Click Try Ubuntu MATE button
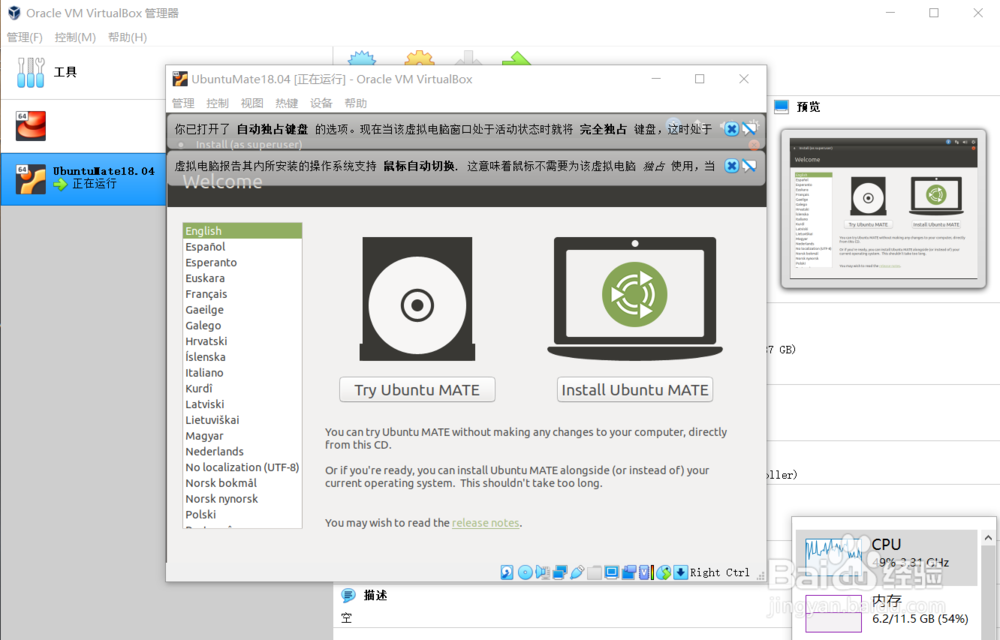This screenshot has height=640, width=1000. [x=417, y=389]
